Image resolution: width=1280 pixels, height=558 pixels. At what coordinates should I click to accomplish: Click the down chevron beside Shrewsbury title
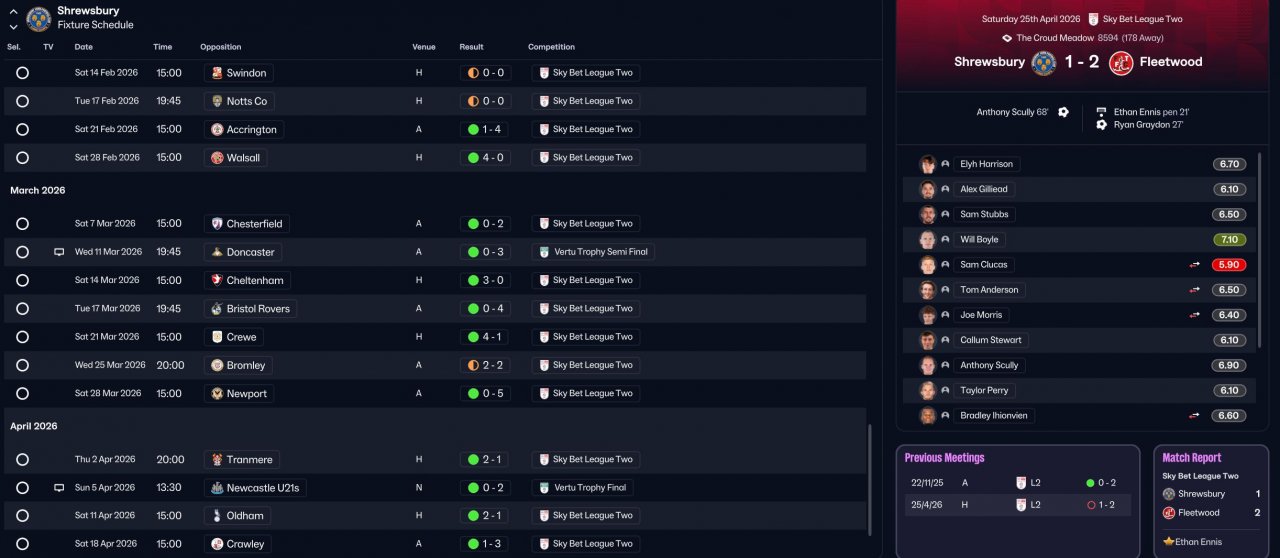(13, 26)
